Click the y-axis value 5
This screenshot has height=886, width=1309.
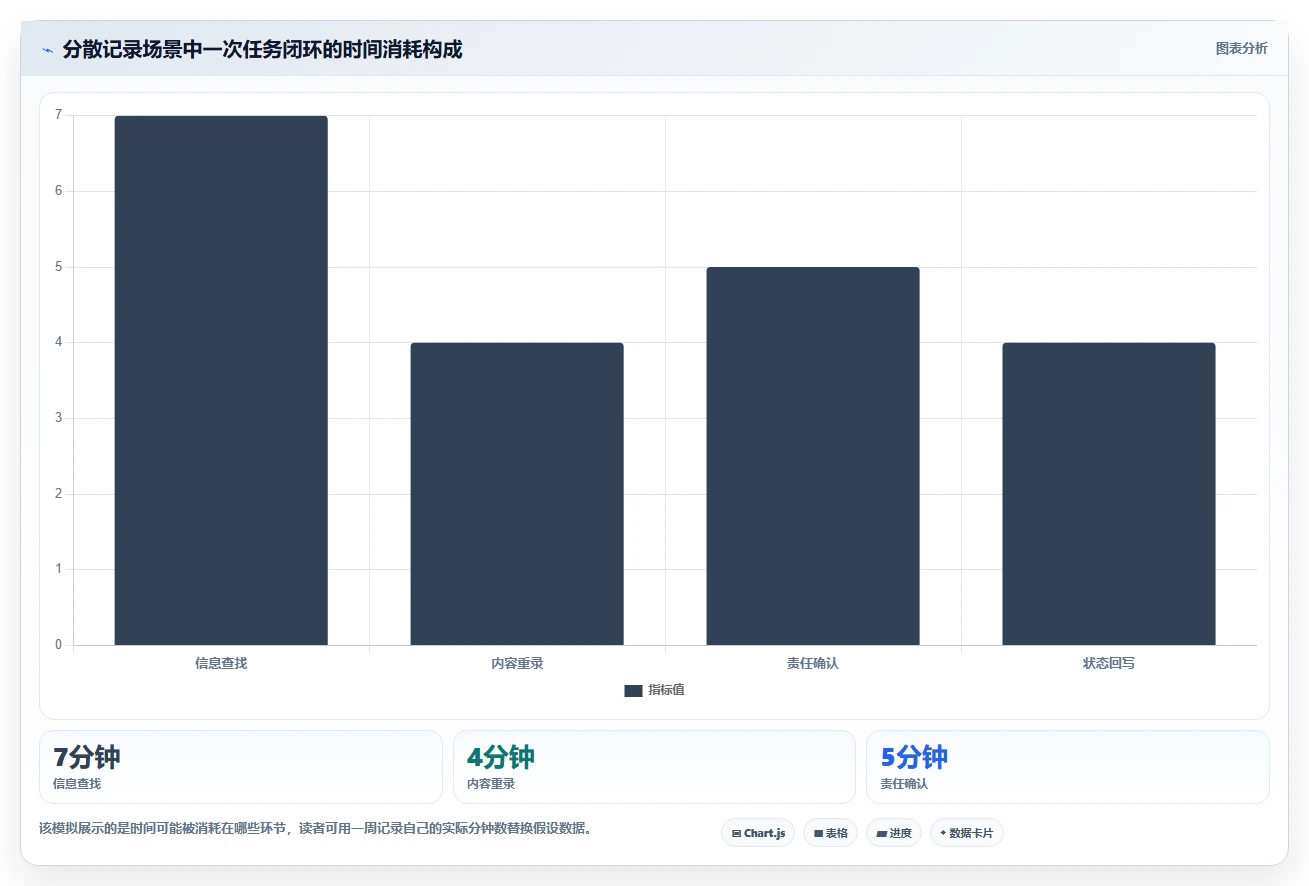point(58,267)
